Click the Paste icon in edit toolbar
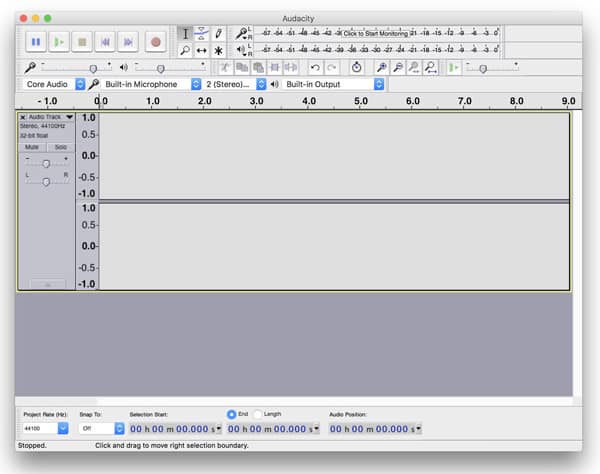Screen dimensions: 600x474 point(258,67)
